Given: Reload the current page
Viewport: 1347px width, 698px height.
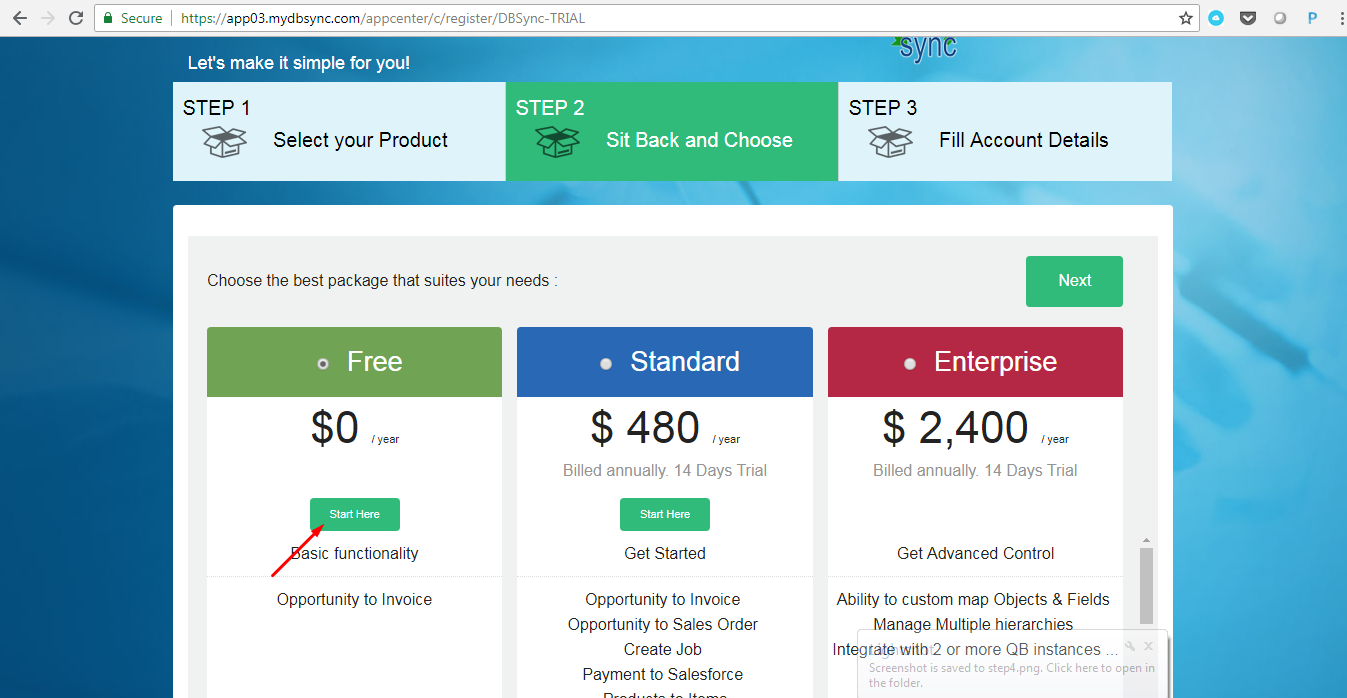Looking at the screenshot, I should [76, 18].
